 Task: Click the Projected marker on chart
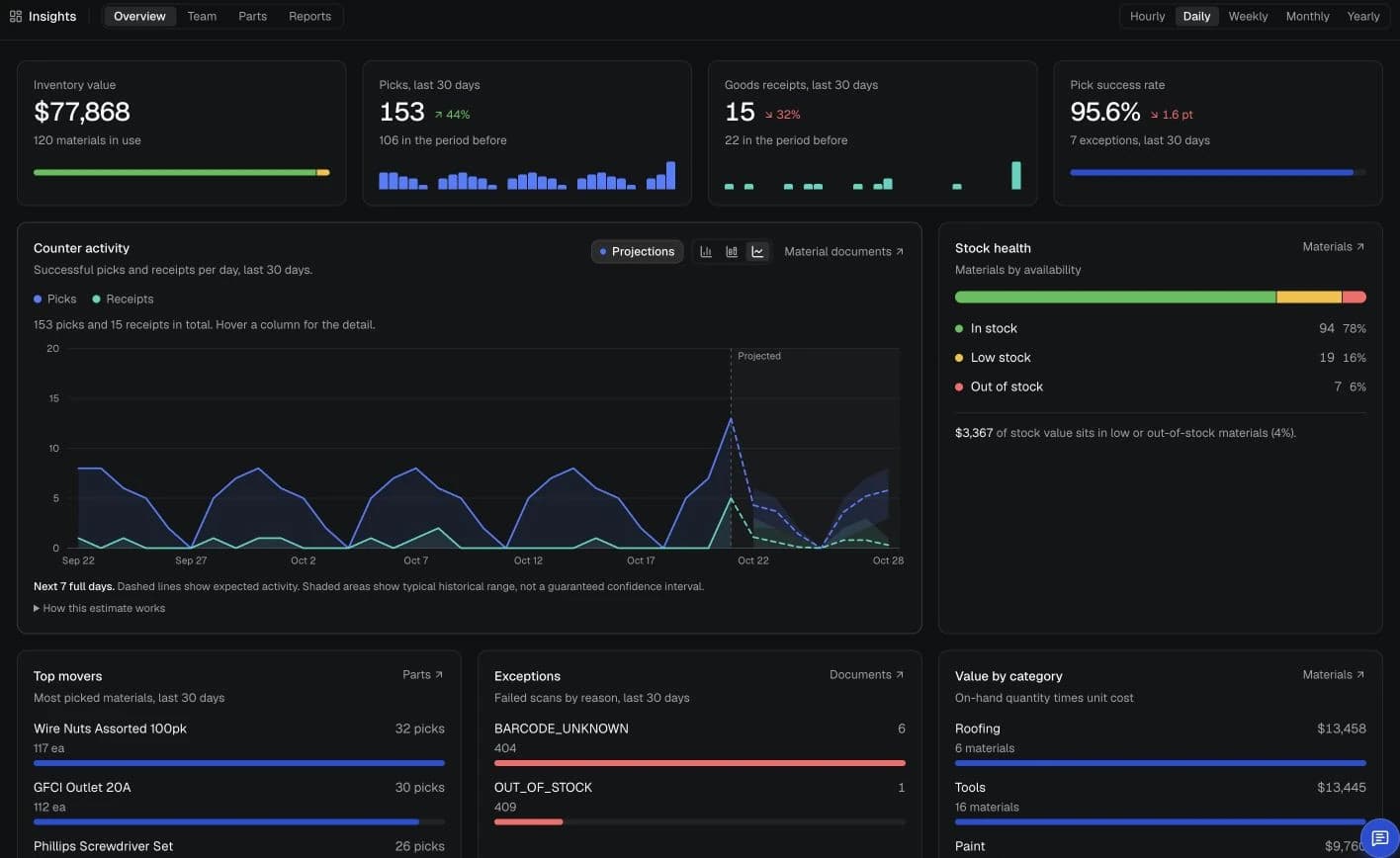tap(759, 356)
